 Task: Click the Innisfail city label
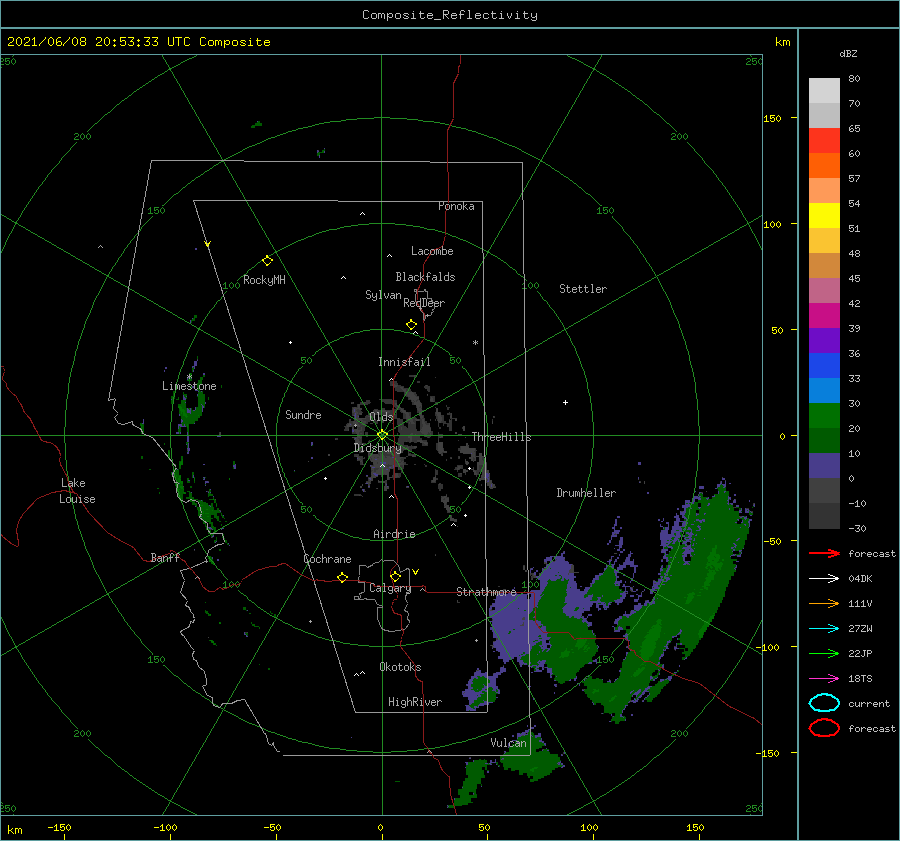click(x=404, y=362)
